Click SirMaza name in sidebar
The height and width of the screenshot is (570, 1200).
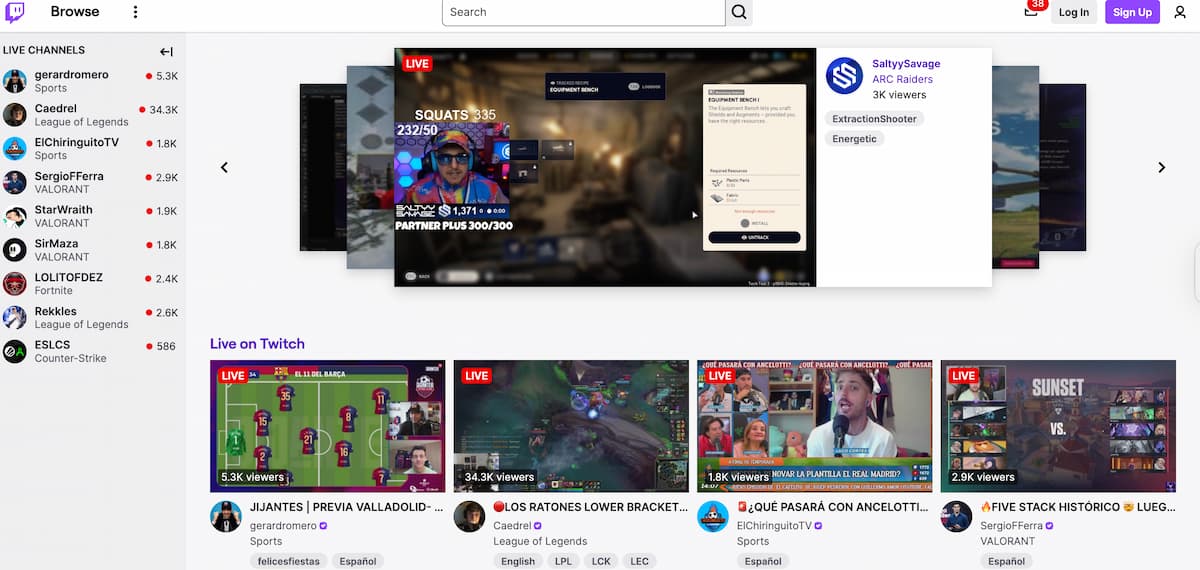57,244
